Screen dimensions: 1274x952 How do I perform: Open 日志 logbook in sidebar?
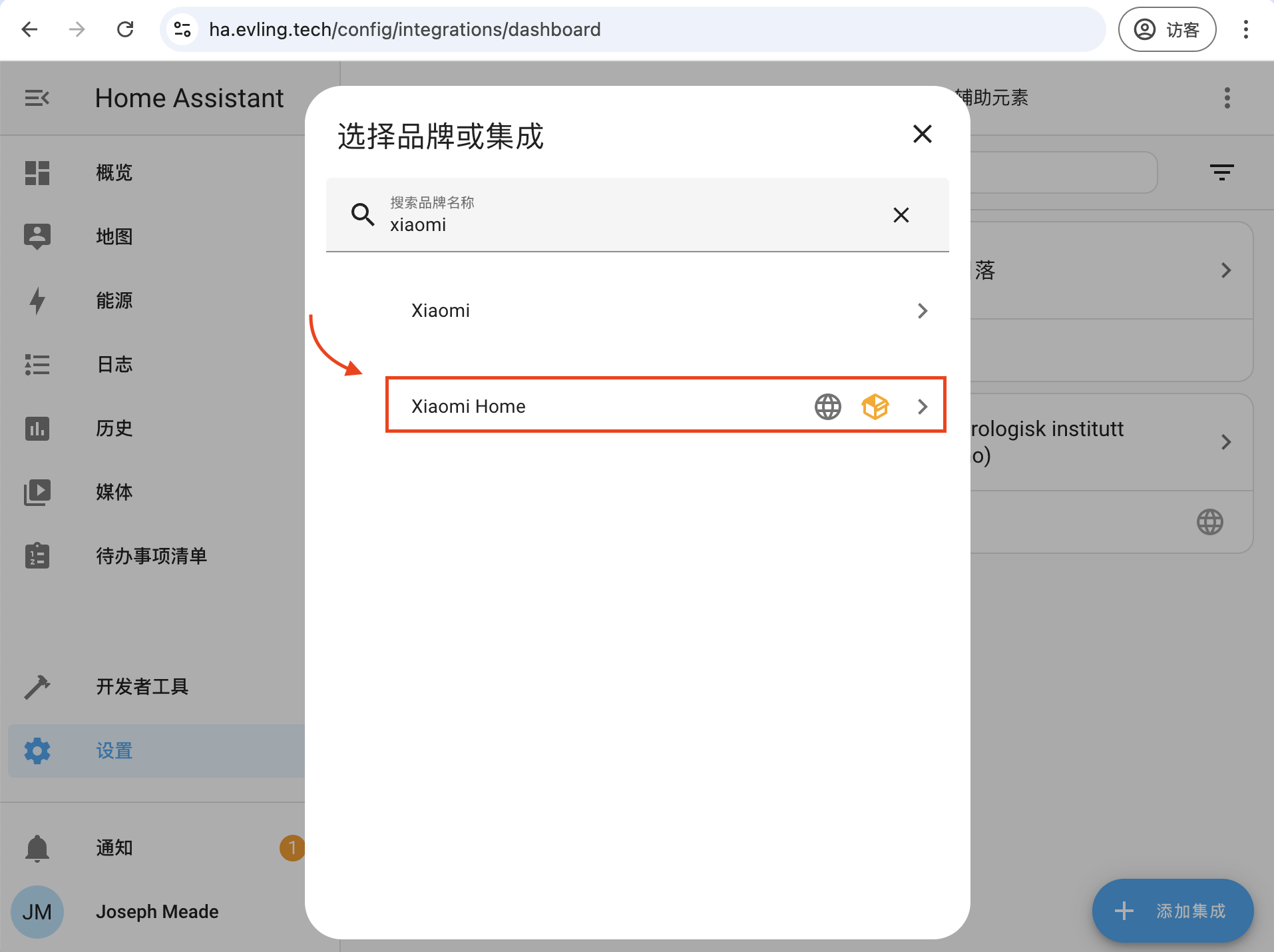156,364
